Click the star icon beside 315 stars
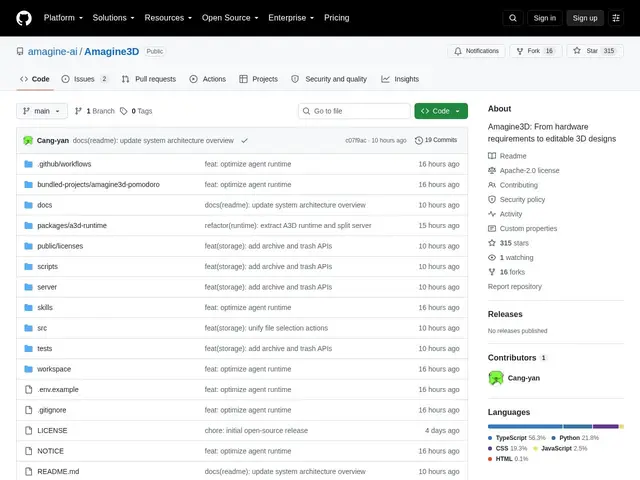The width and height of the screenshot is (640, 480). pyautogui.click(x=492, y=243)
